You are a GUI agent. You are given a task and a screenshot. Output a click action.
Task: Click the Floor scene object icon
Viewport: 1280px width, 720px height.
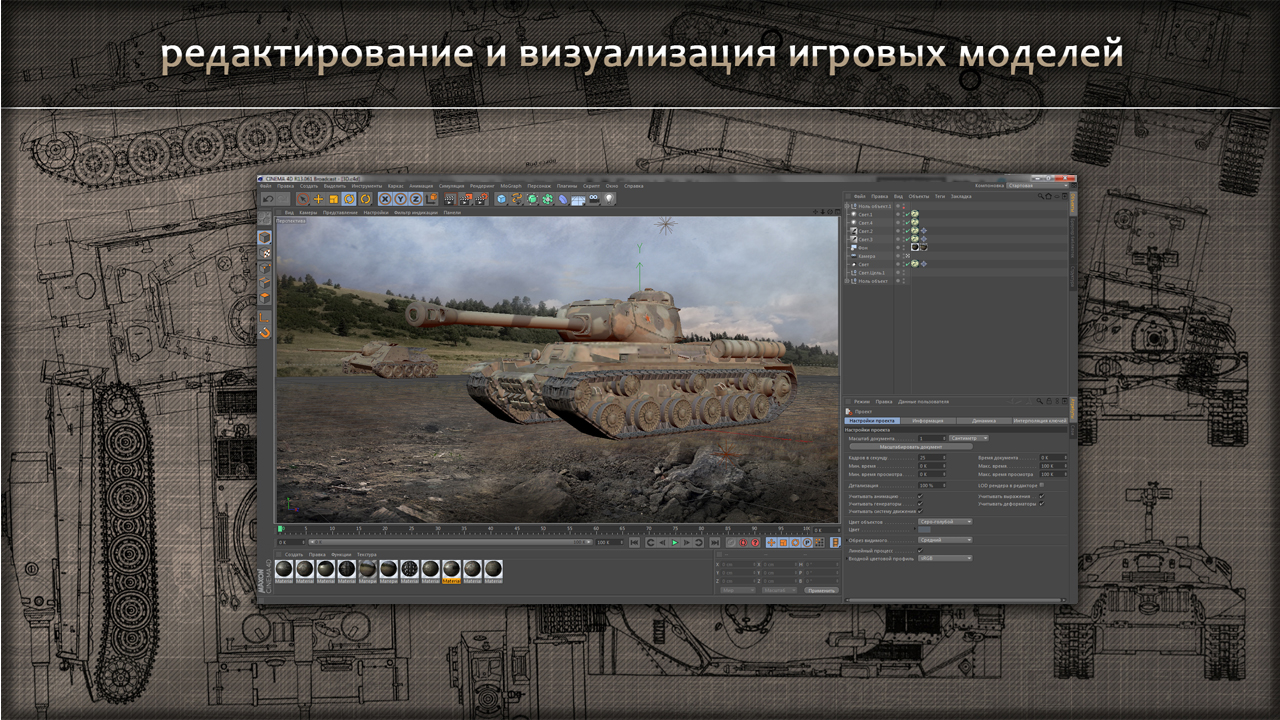tap(578, 199)
